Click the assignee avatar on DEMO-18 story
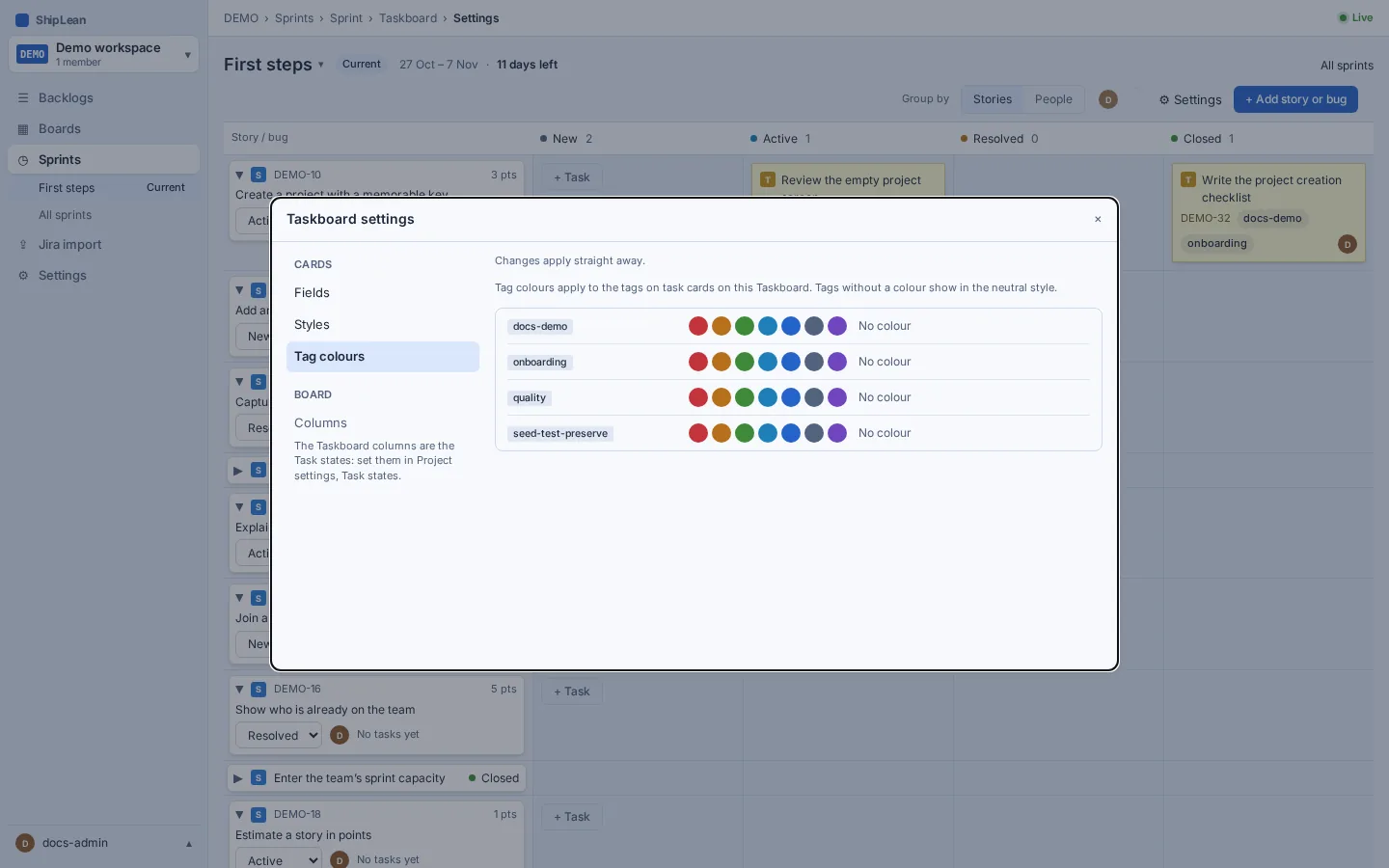 340,859
